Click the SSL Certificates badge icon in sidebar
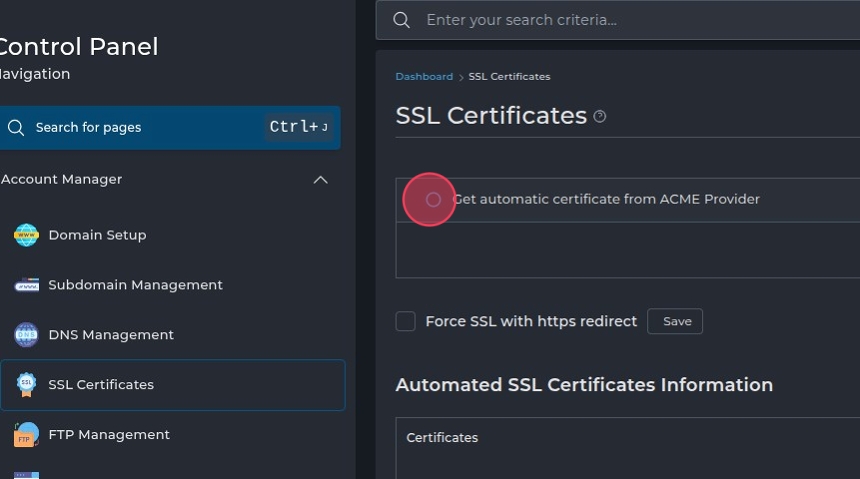 click(x=26, y=385)
